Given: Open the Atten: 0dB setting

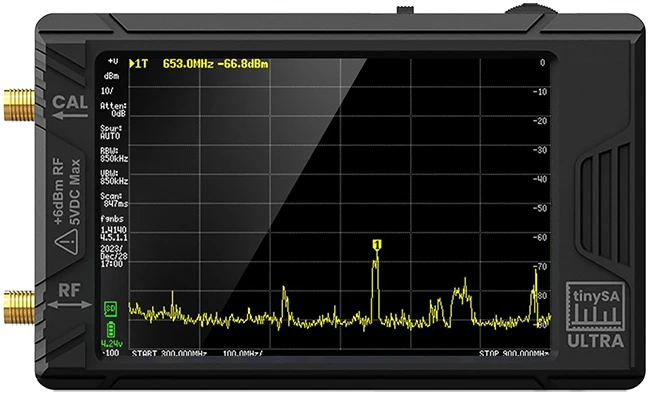Looking at the screenshot, I should (113, 109).
